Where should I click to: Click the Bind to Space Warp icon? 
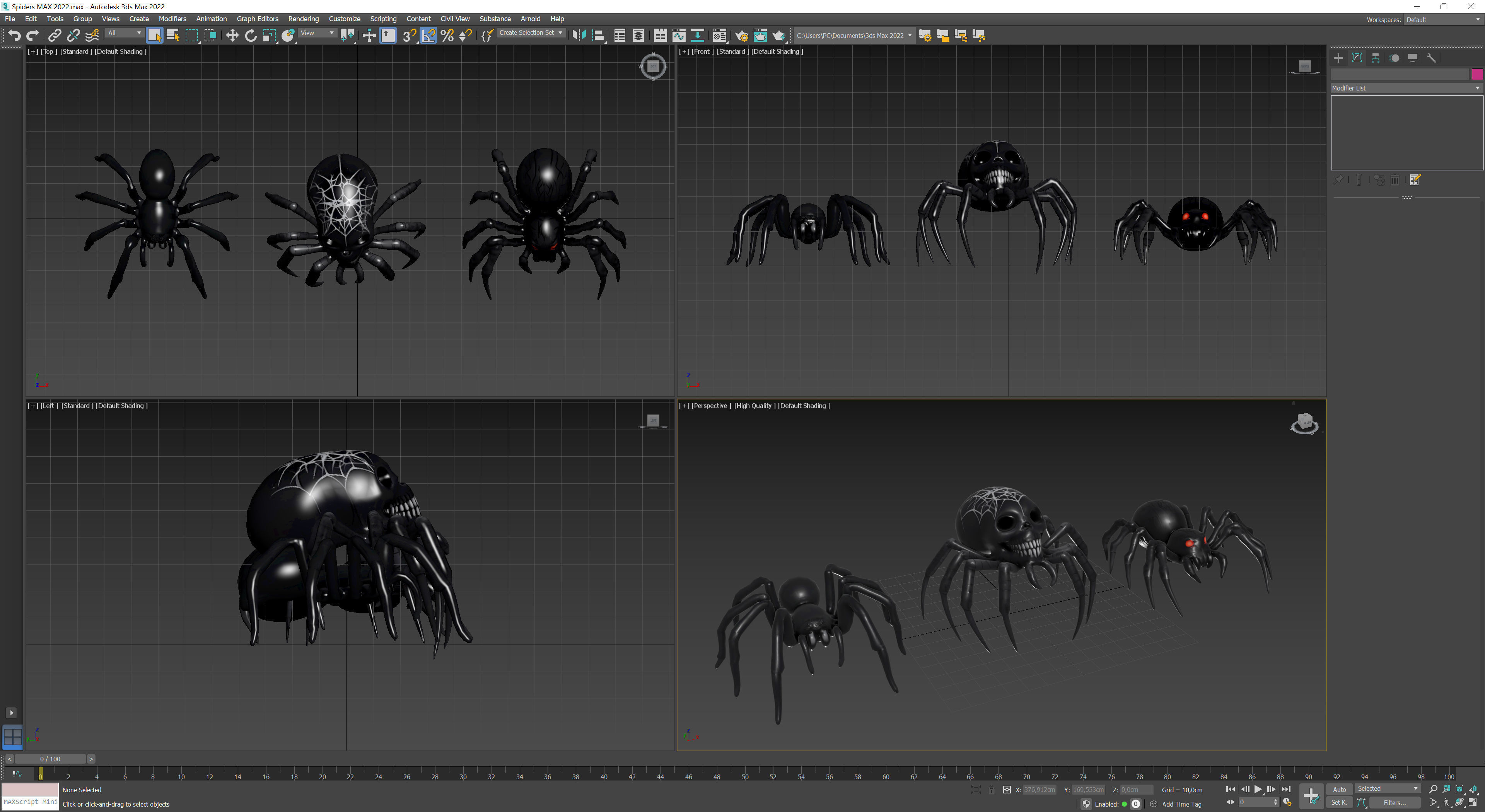[92, 36]
